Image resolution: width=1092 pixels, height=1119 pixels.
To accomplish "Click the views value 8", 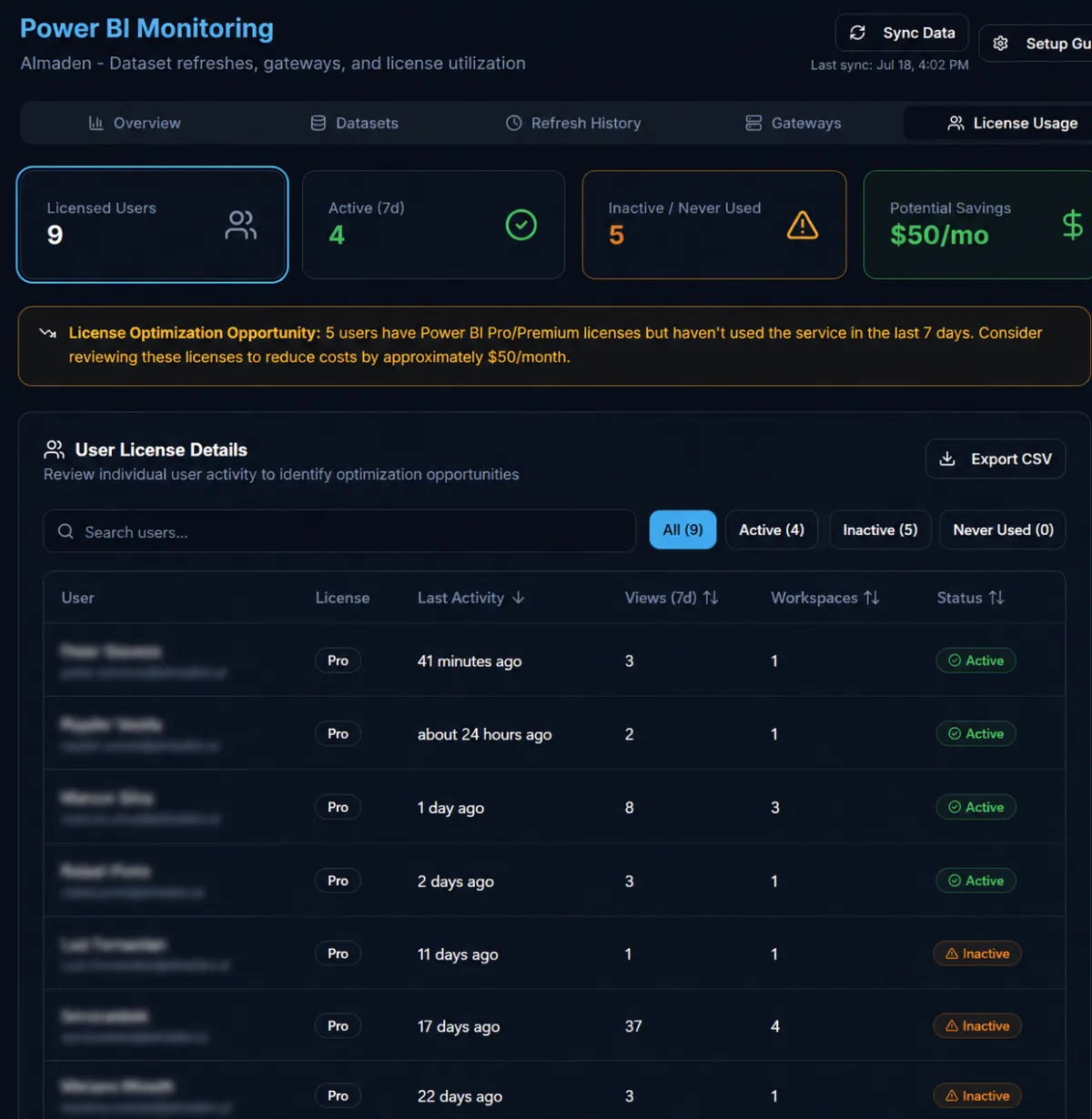I will (630, 808).
